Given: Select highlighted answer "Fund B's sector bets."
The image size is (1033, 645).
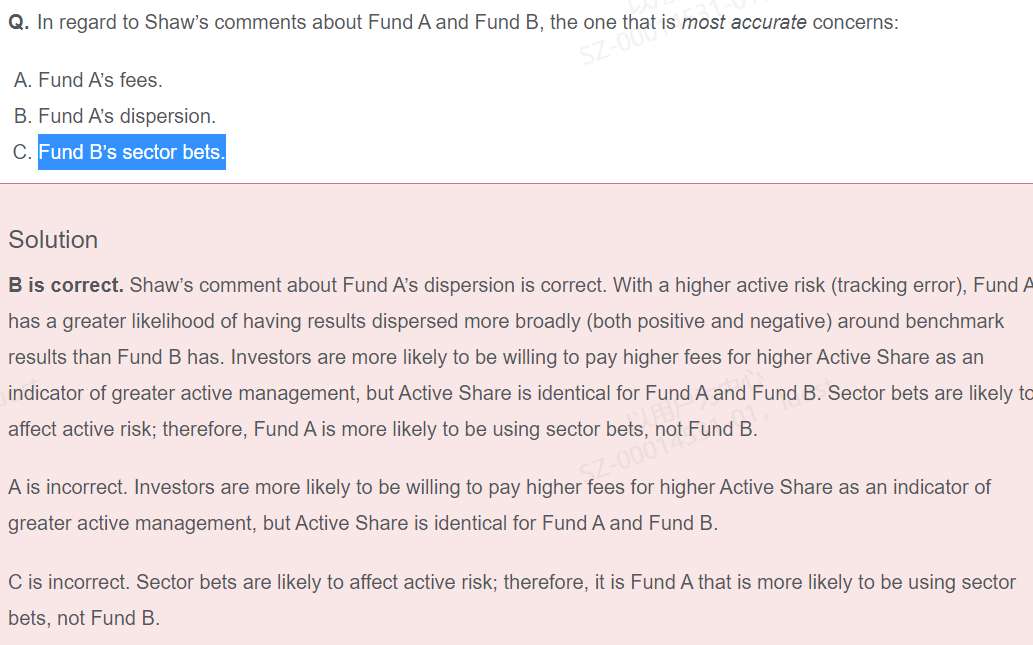Looking at the screenshot, I should [x=132, y=152].
